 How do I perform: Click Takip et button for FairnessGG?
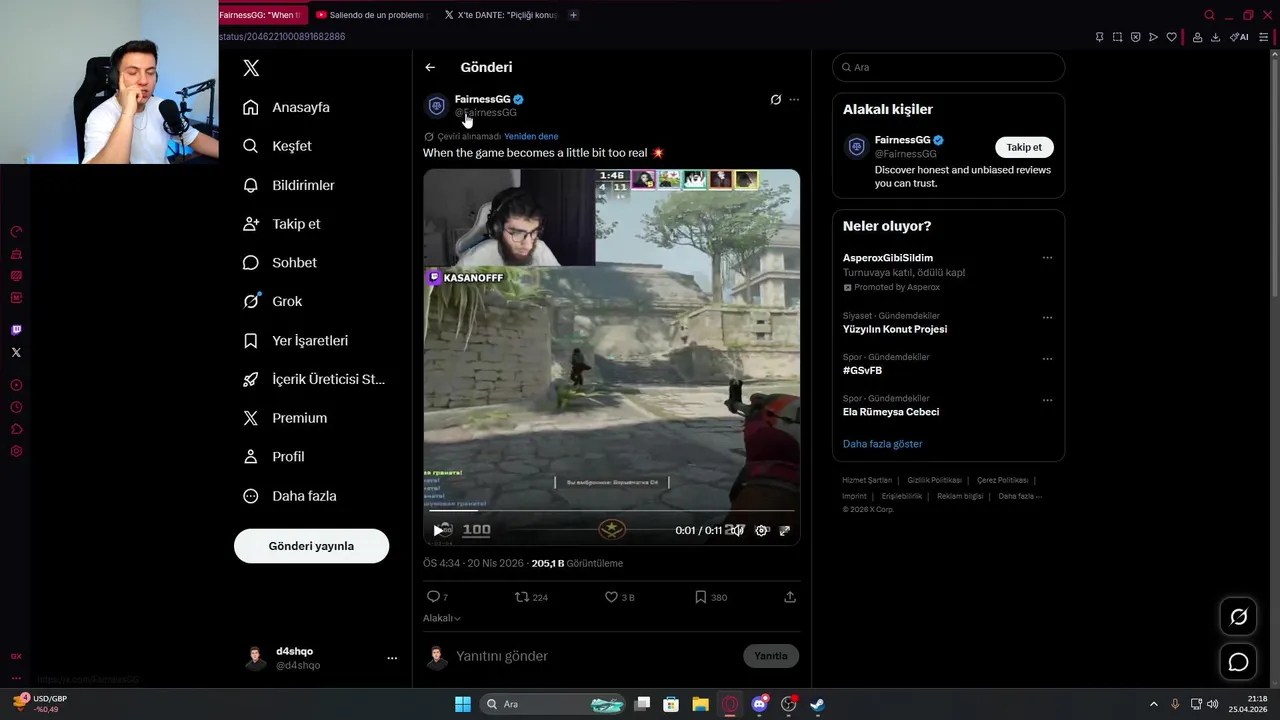click(1024, 147)
